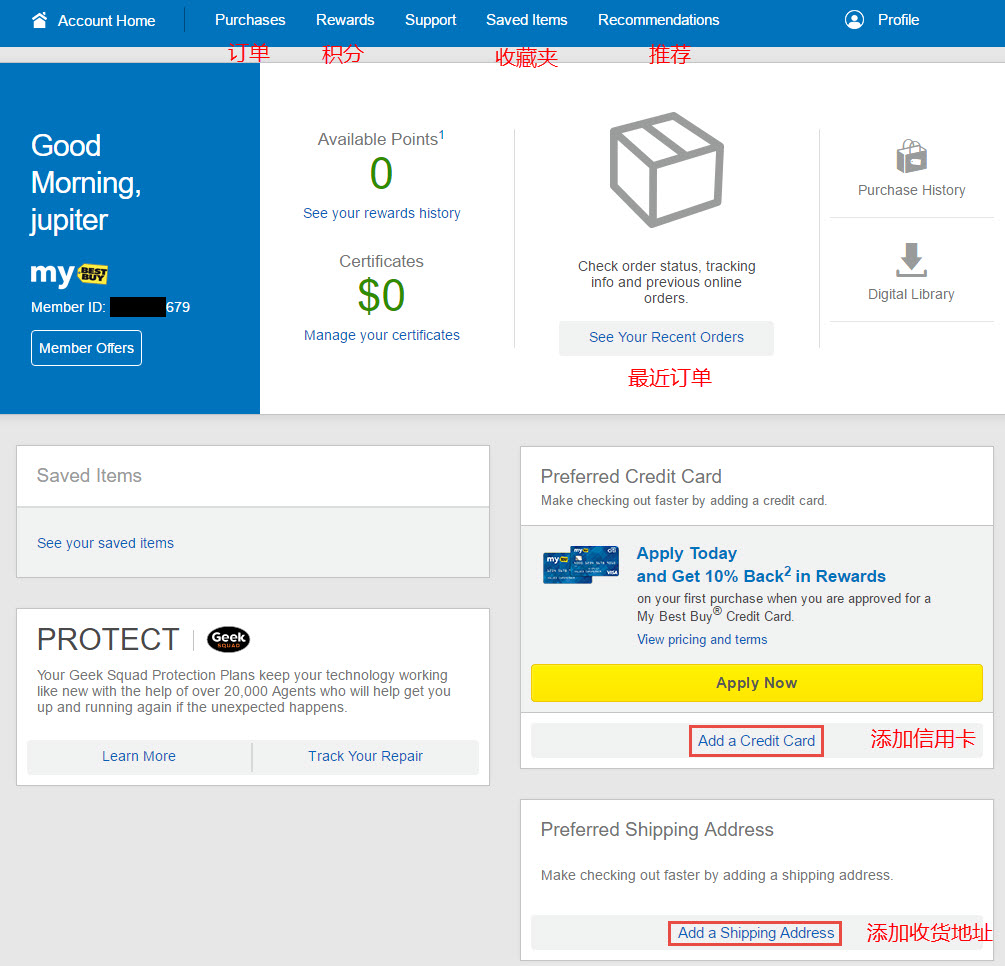This screenshot has width=1005, height=966.
Task: Click Learn More under Geek Squad Protect
Action: [x=139, y=756]
